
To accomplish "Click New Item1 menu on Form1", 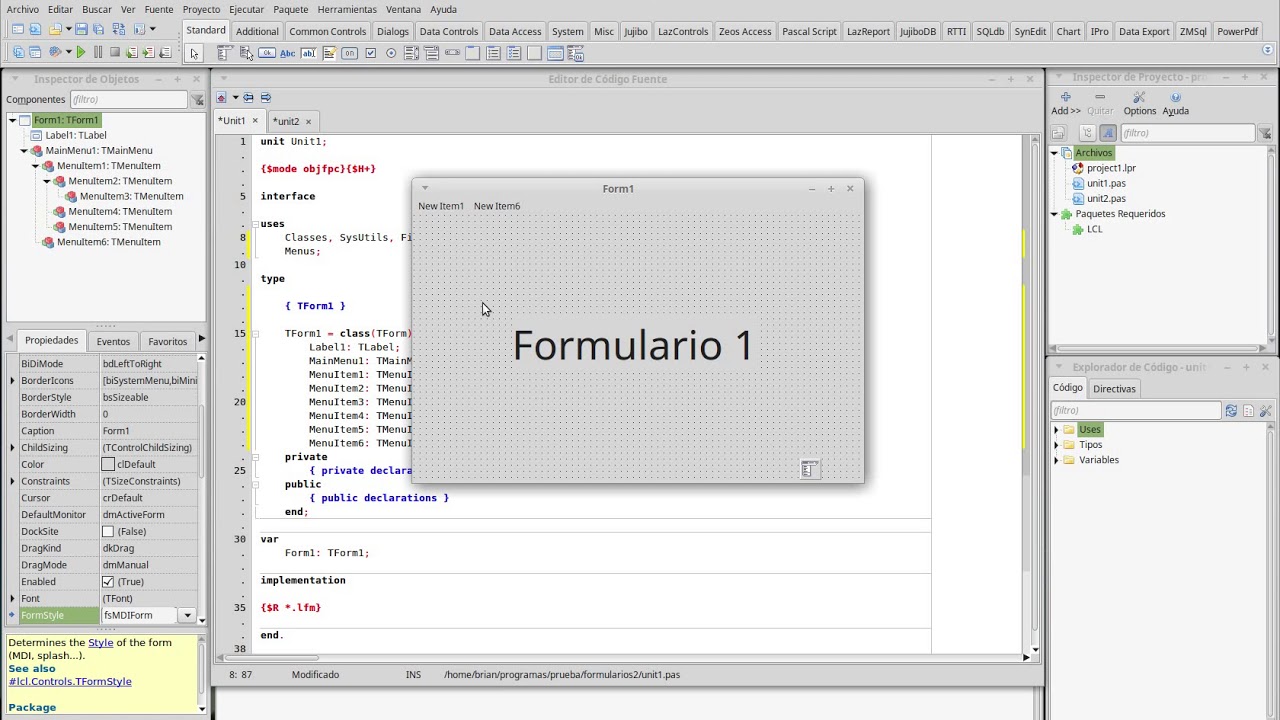I will click(441, 206).
